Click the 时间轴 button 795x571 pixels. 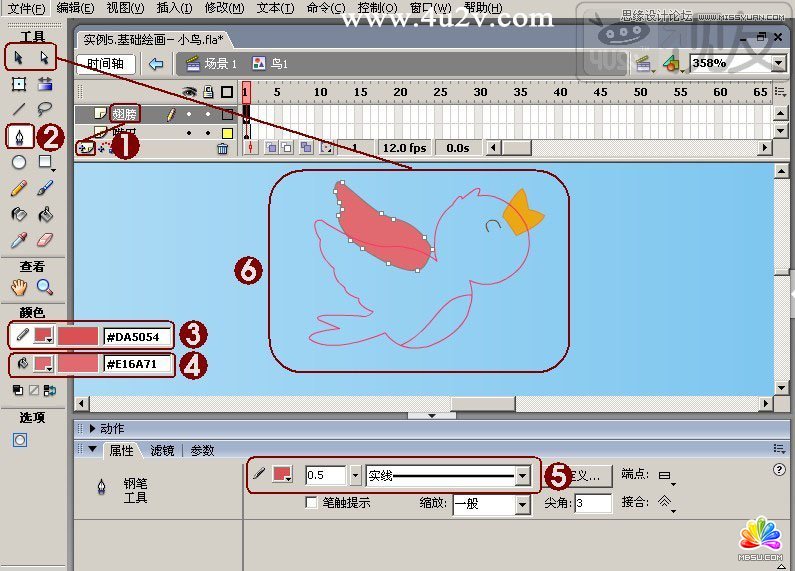105,64
